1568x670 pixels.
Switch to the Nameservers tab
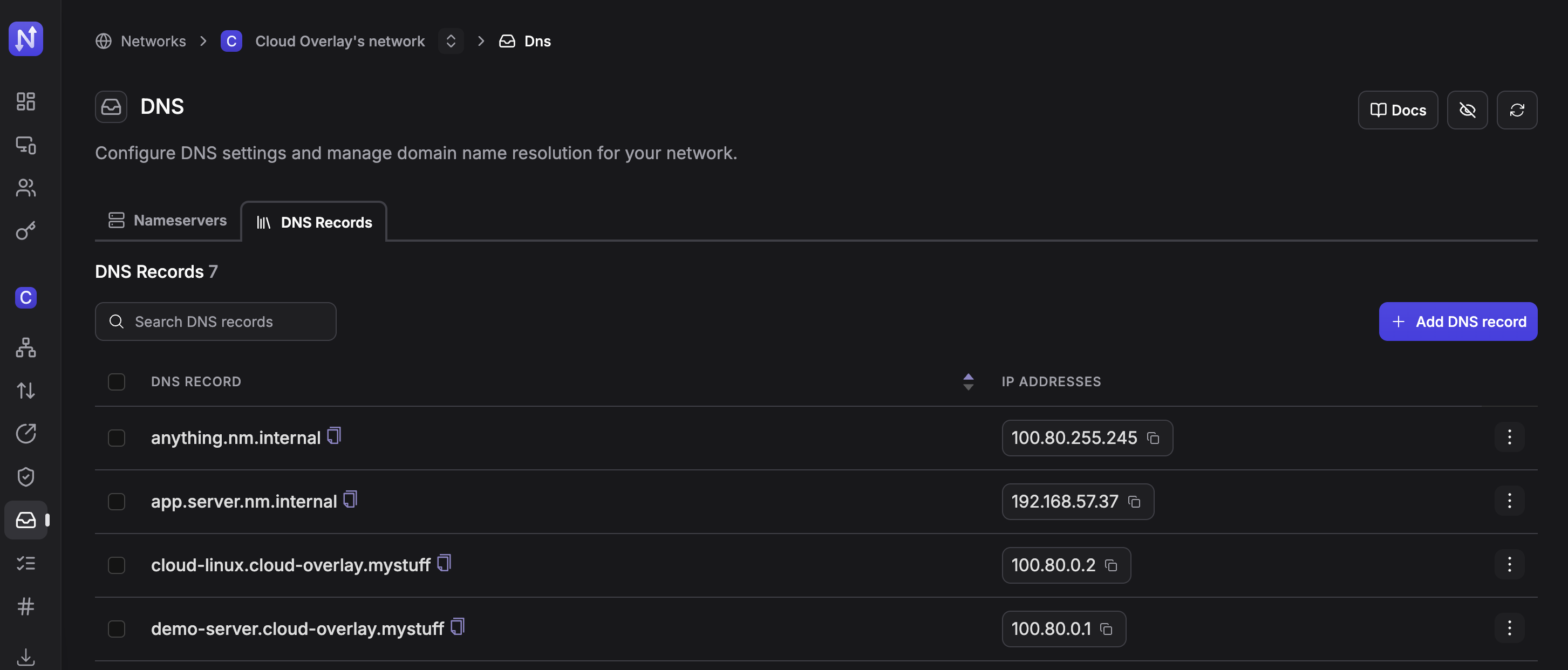167,220
